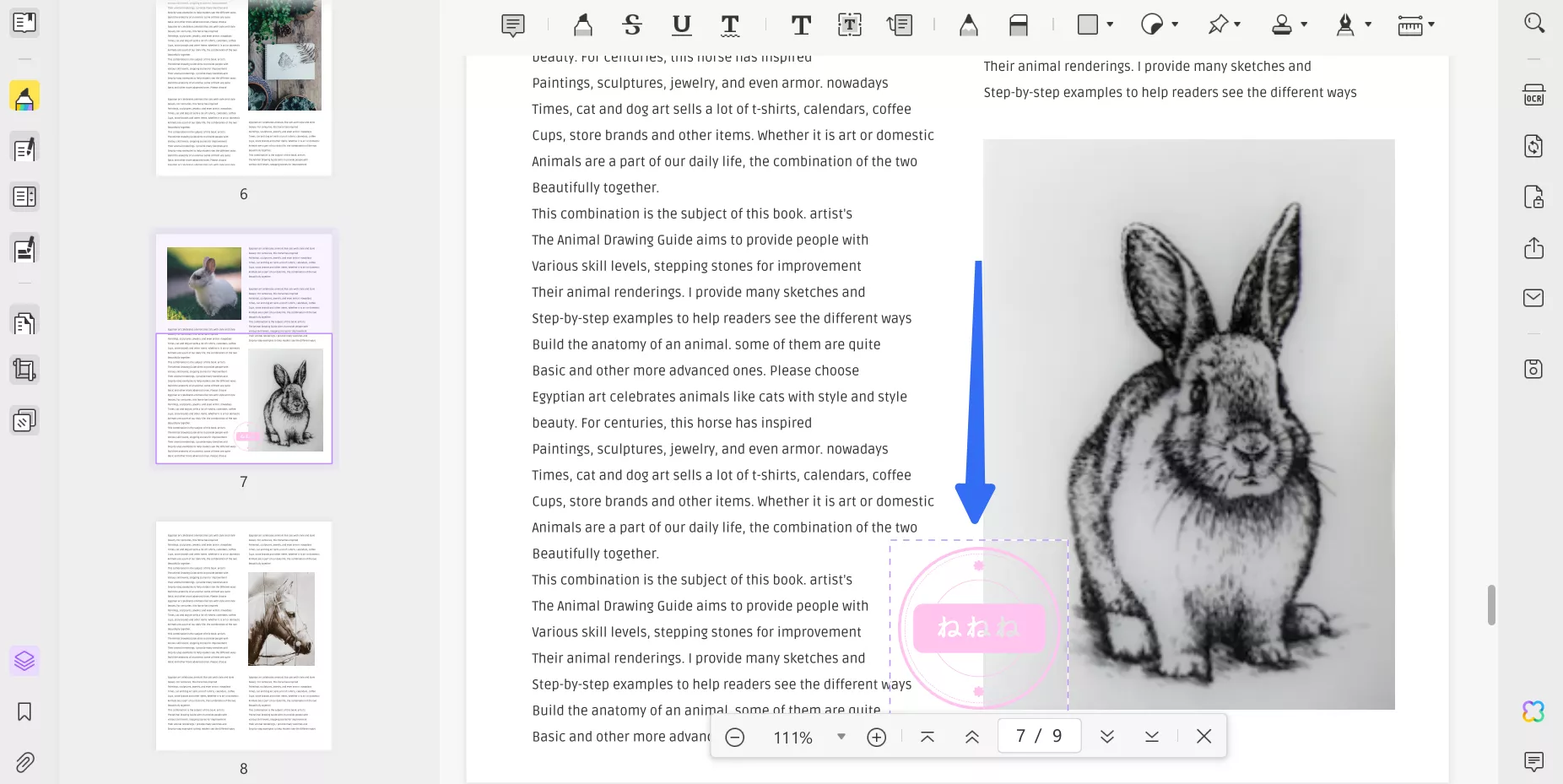Go to the next page
Viewport: 1563px width, 784px height.
pos(1107,737)
